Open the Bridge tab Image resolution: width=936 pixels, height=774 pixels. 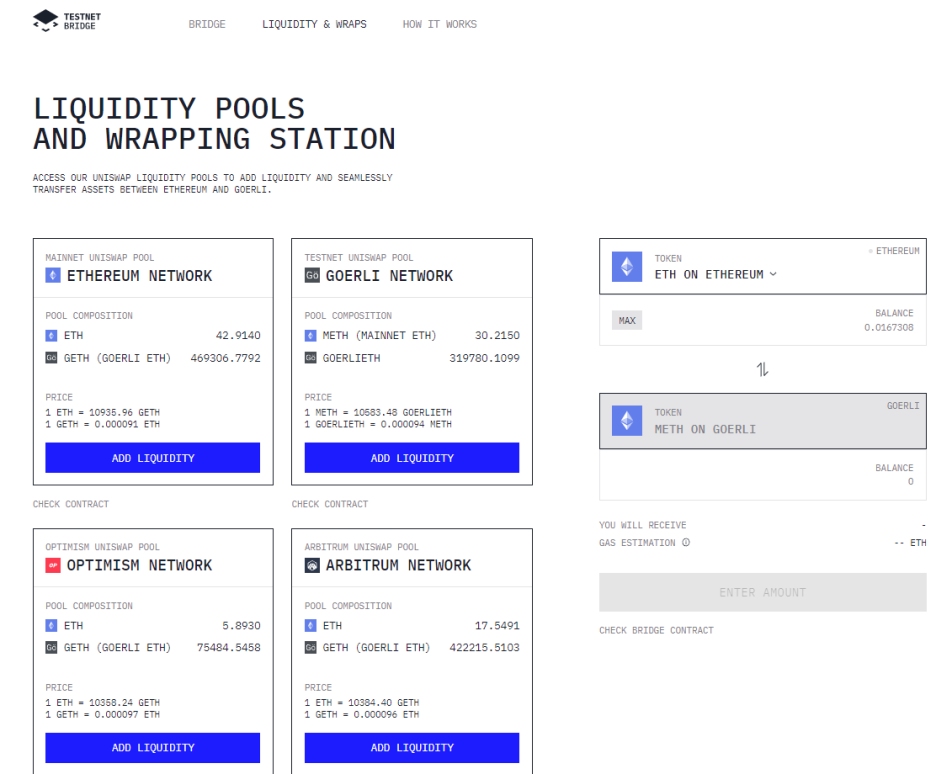click(207, 24)
